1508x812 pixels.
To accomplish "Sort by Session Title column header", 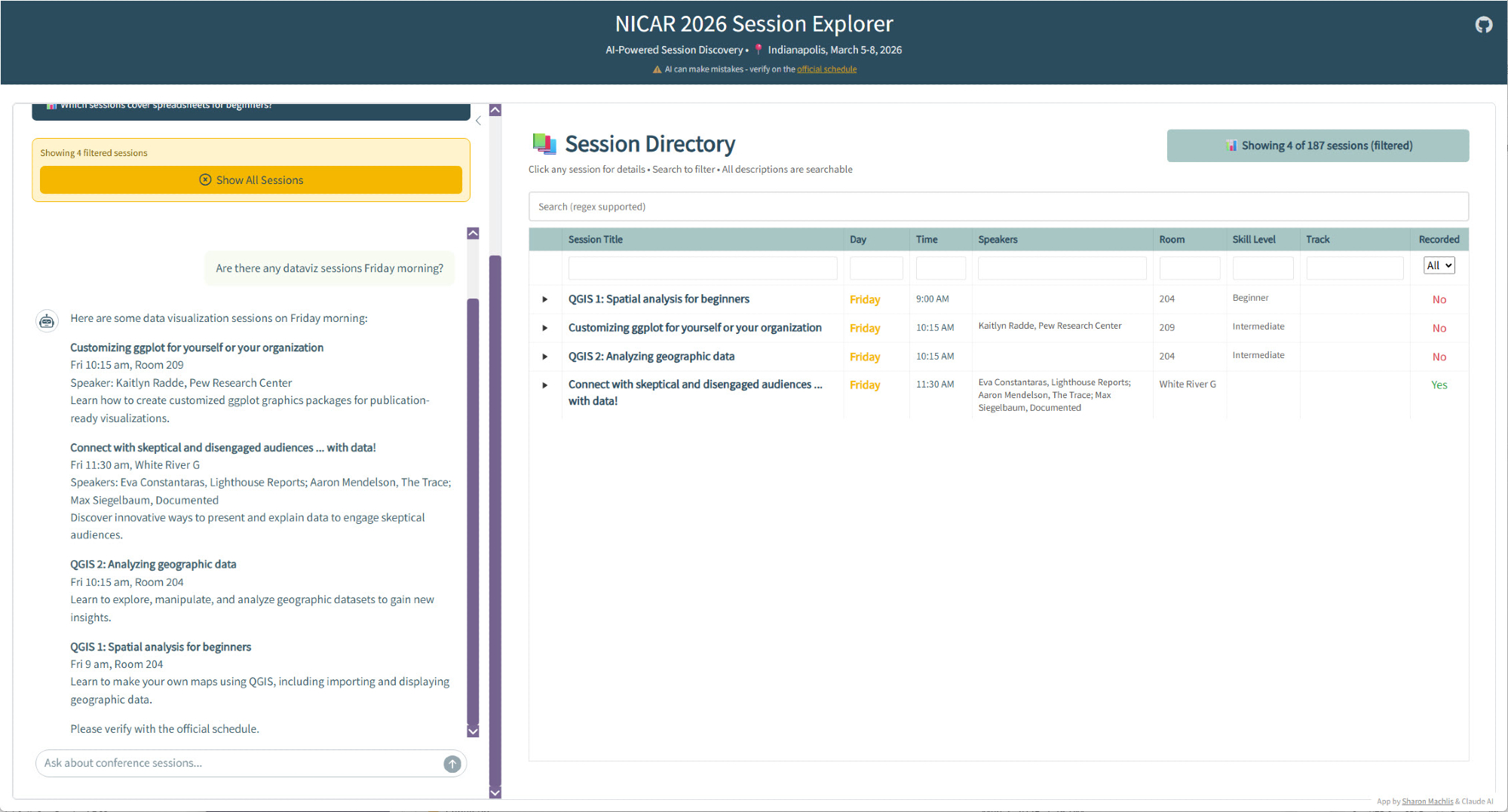I will tap(596, 240).
